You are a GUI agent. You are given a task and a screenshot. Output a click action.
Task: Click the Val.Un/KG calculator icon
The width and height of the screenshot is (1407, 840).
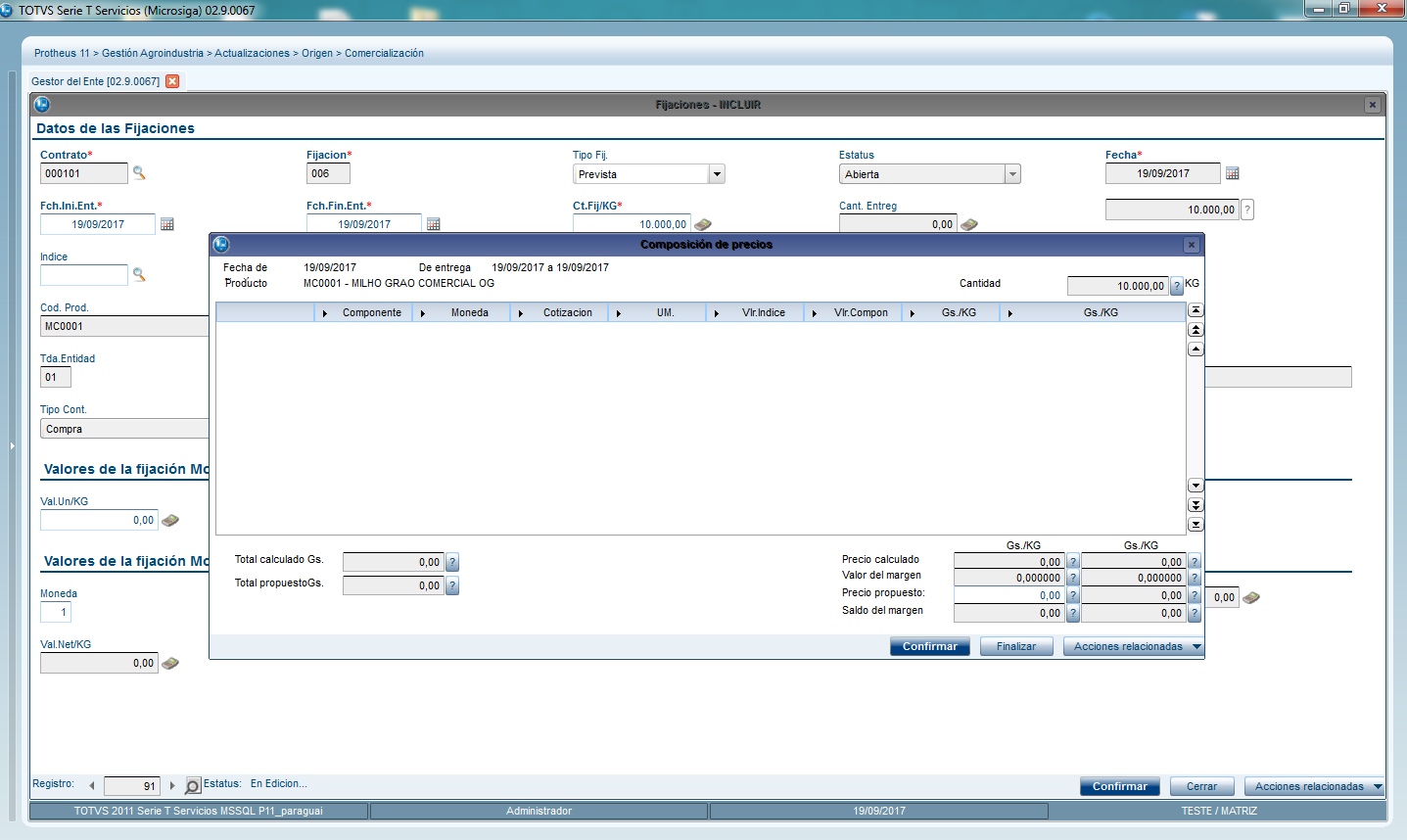coord(170,520)
